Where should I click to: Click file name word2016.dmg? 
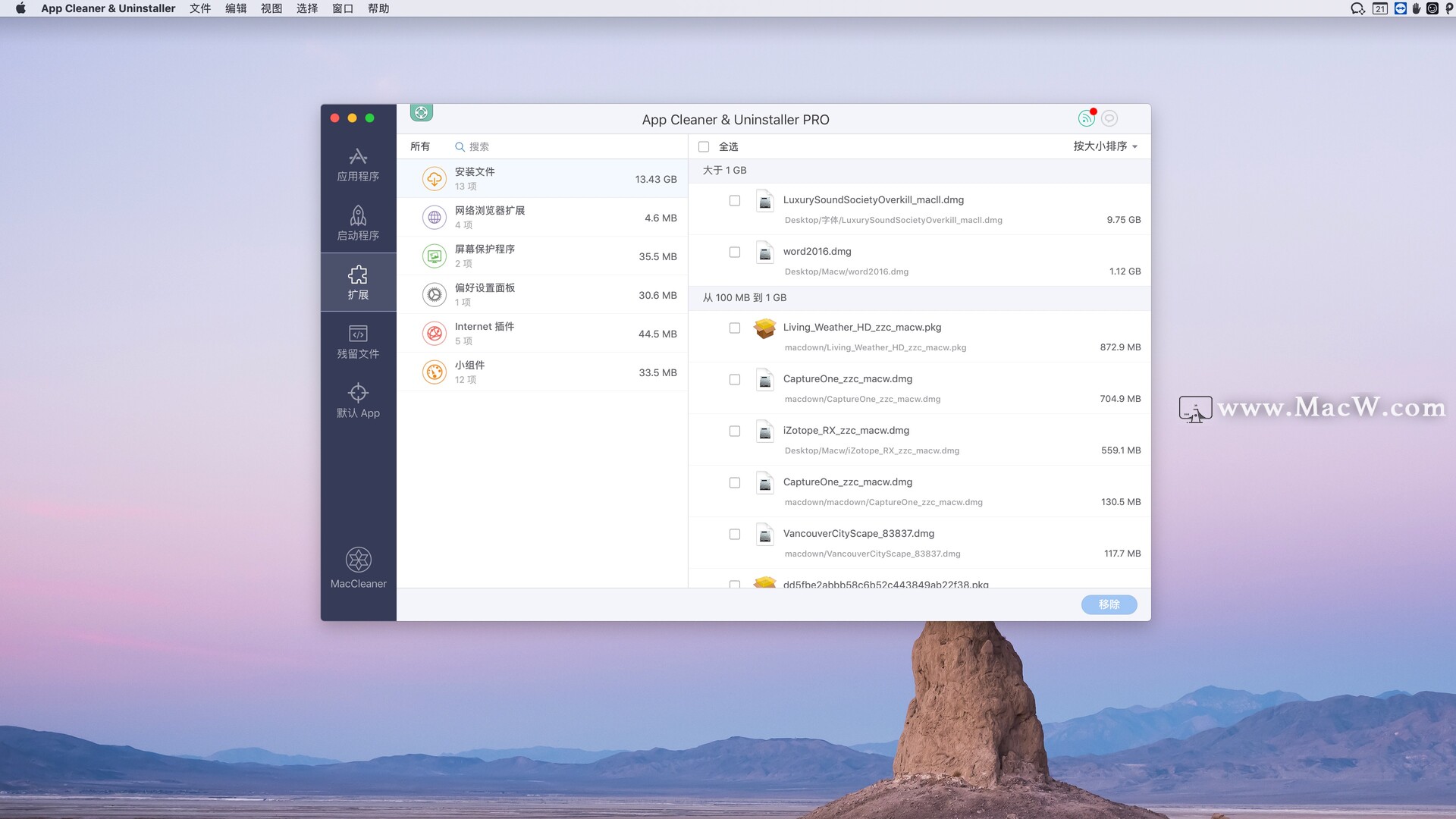click(x=817, y=252)
